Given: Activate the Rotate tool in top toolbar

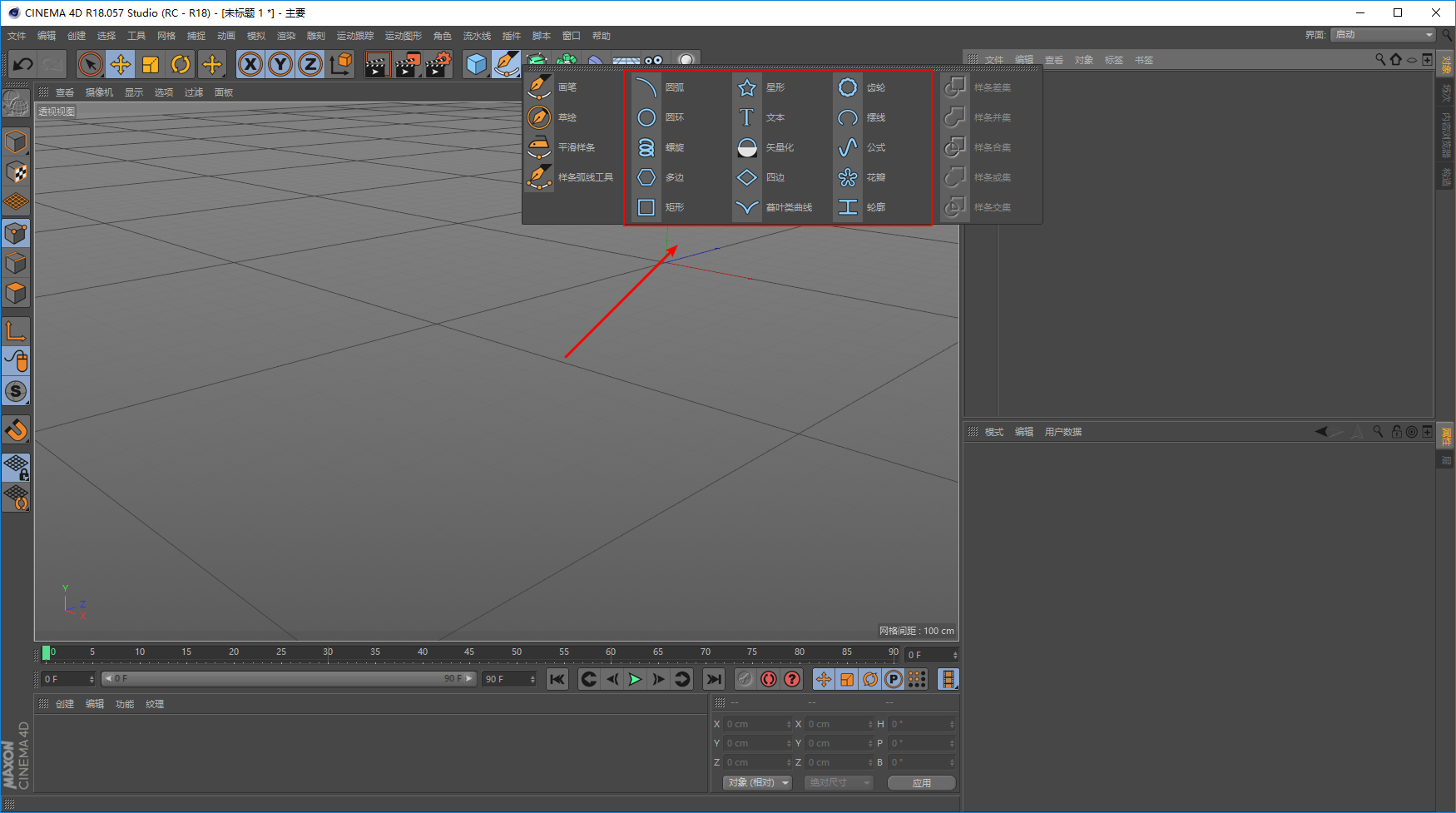Looking at the screenshot, I should (181, 64).
